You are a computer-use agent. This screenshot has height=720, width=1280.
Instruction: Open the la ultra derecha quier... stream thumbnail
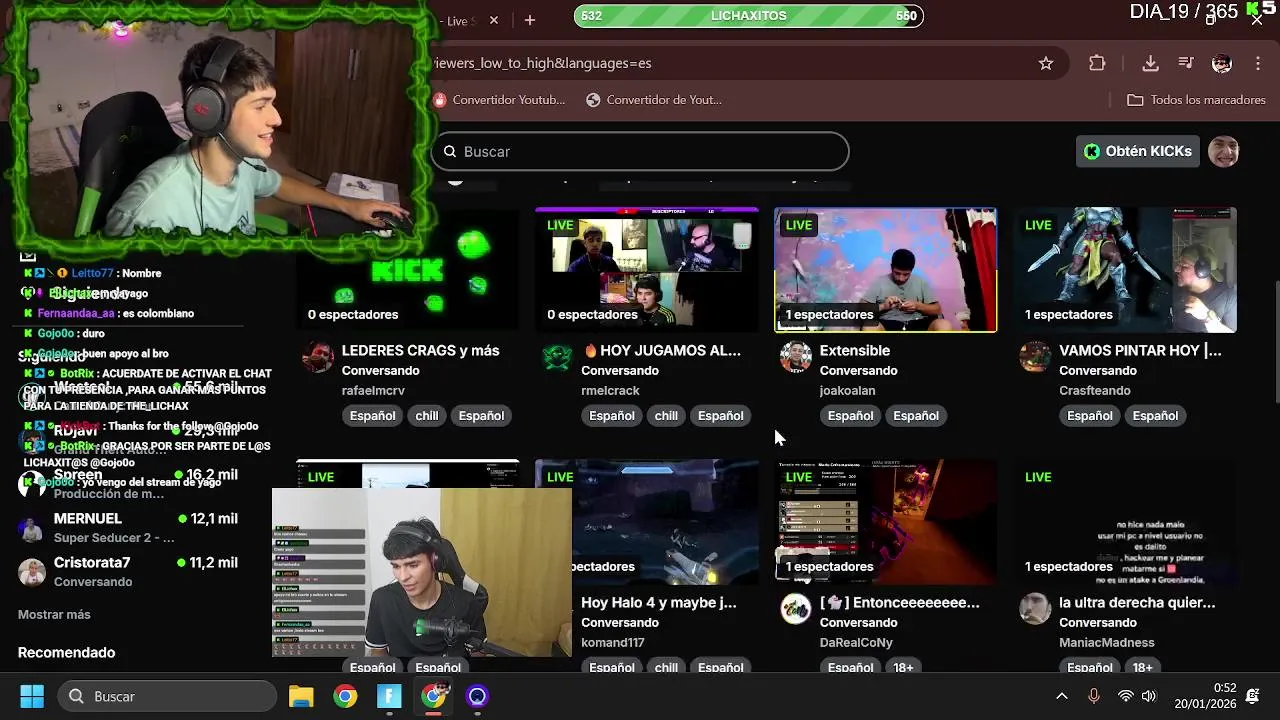1125,522
